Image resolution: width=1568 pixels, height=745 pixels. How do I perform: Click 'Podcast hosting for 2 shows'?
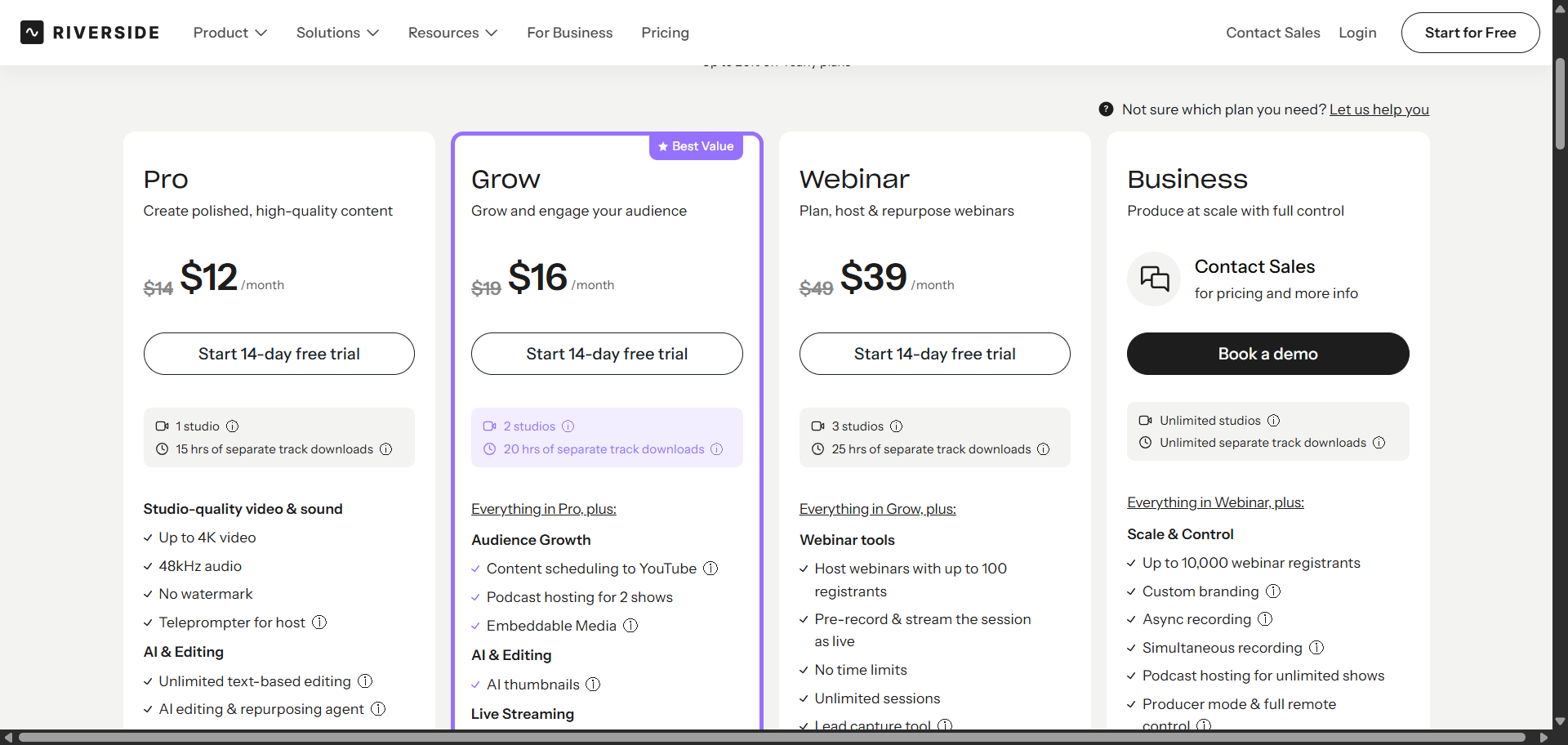(580, 597)
